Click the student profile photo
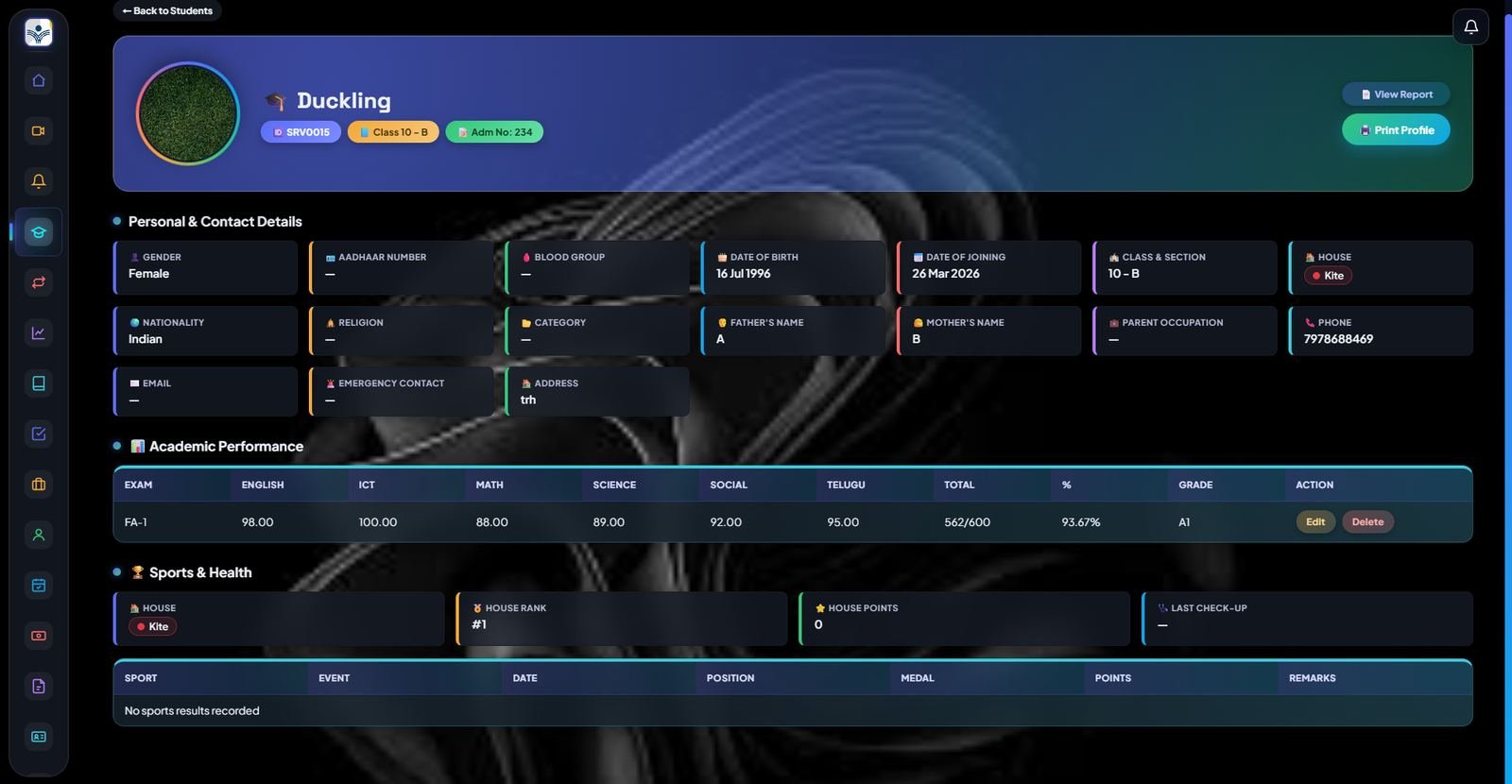The image size is (1512, 784). (188, 113)
